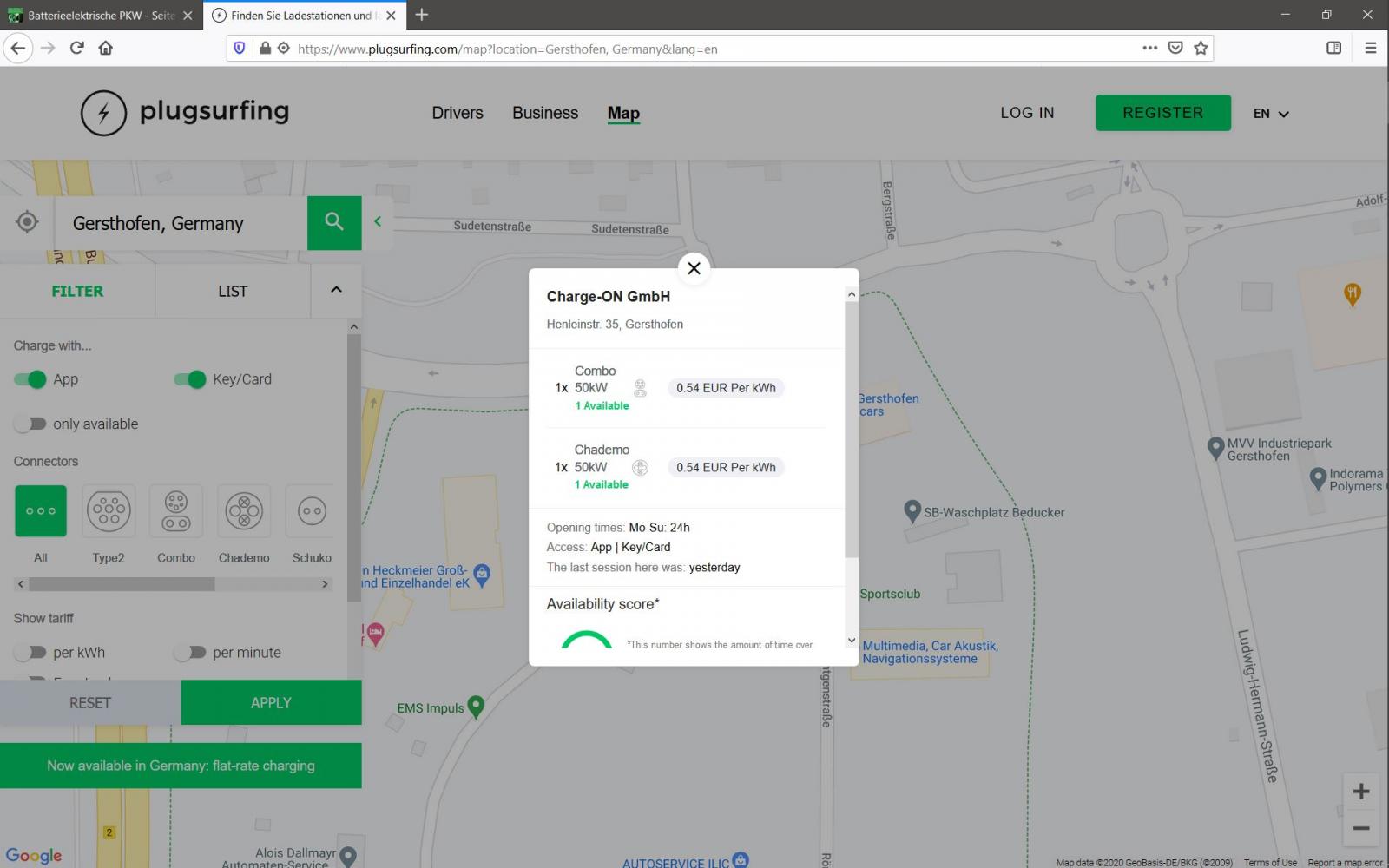1389x868 pixels.
Task: Click the connector list left scroll arrow
Action: (x=21, y=584)
